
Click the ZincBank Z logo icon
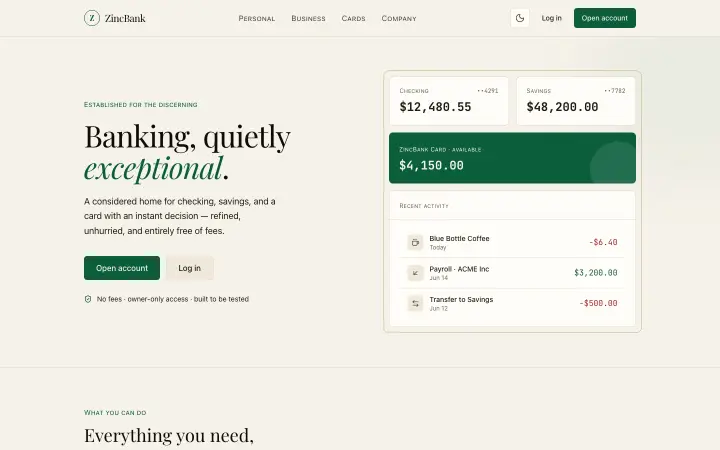[x=92, y=18]
